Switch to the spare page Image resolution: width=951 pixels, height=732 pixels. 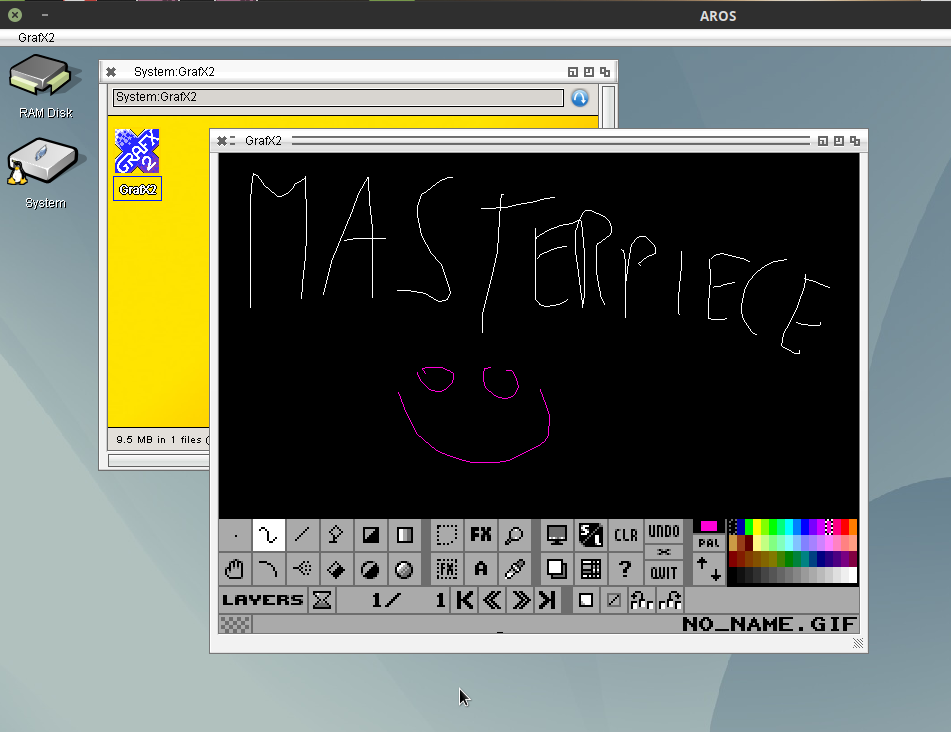pos(557,569)
